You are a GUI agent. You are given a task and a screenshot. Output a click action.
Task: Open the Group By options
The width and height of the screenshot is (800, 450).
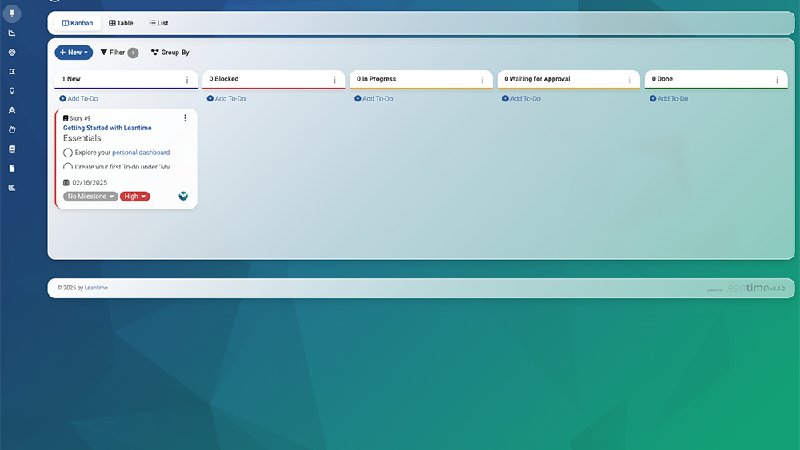pyautogui.click(x=170, y=52)
